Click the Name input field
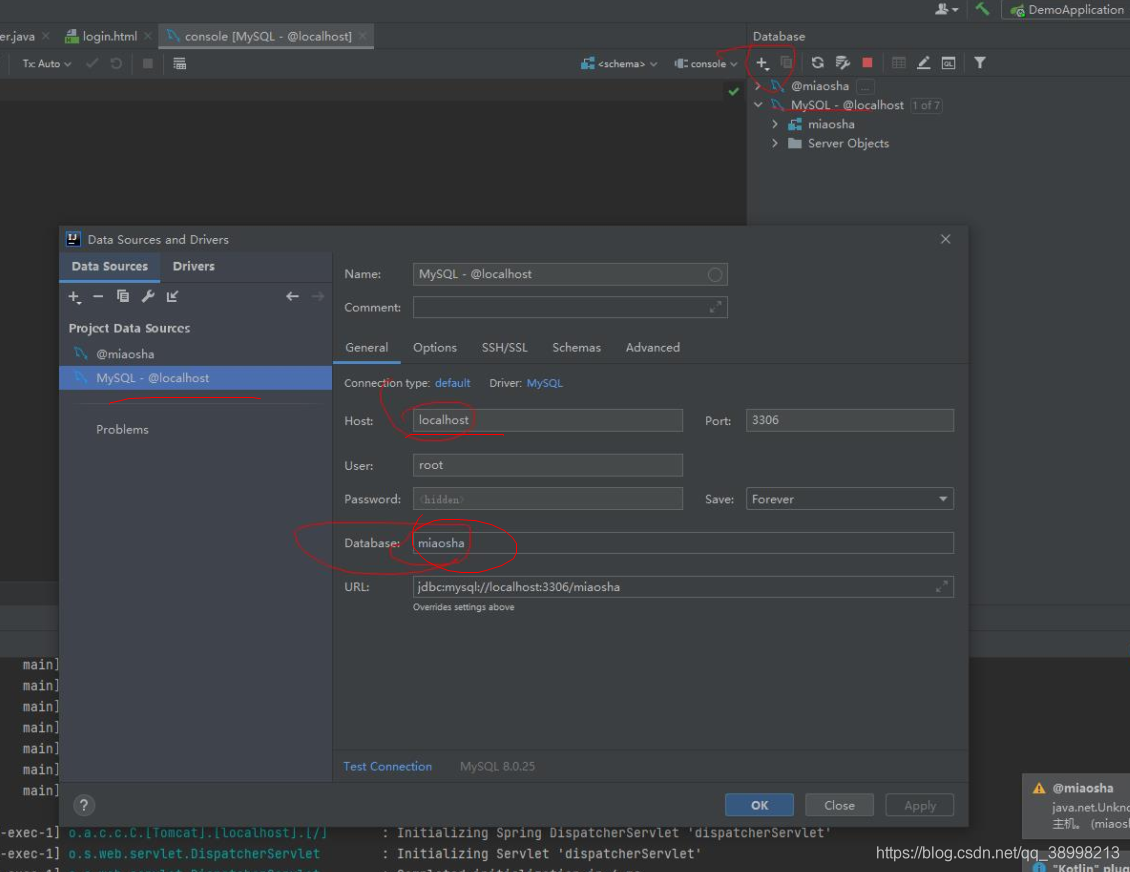The height and width of the screenshot is (872, 1130). [570, 275]
